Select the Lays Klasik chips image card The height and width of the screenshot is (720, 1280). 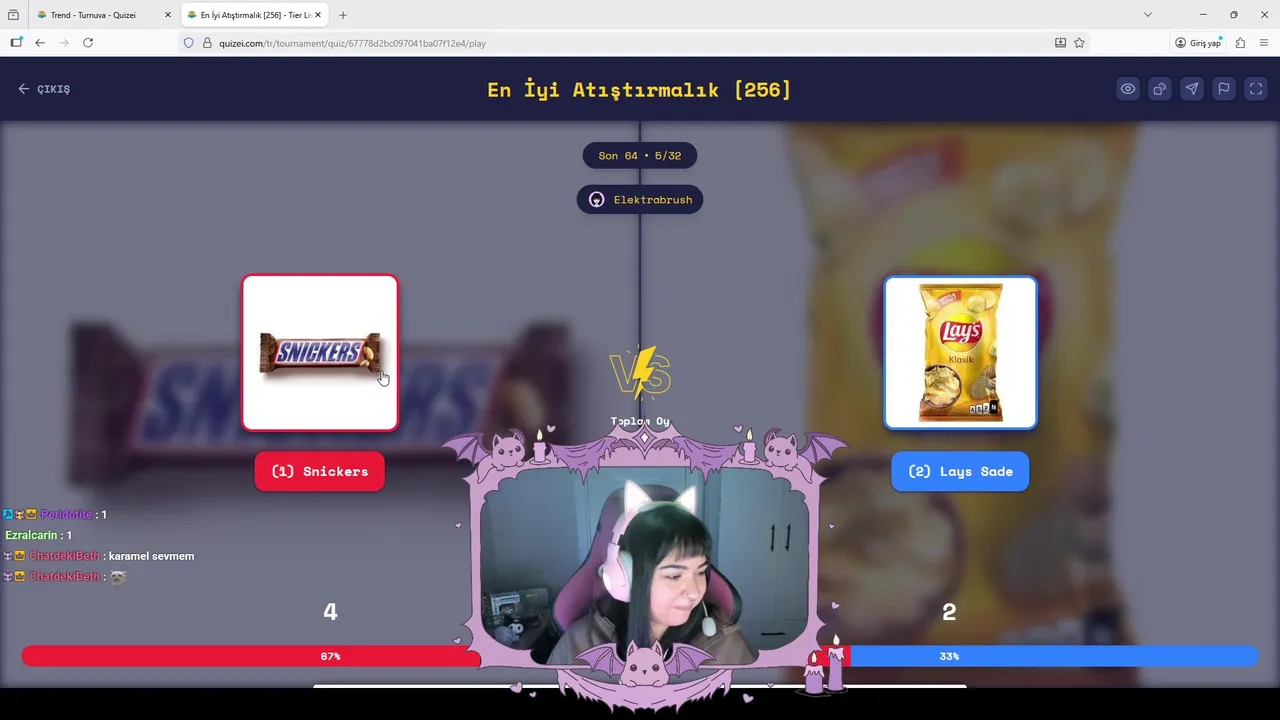point(960,353)
